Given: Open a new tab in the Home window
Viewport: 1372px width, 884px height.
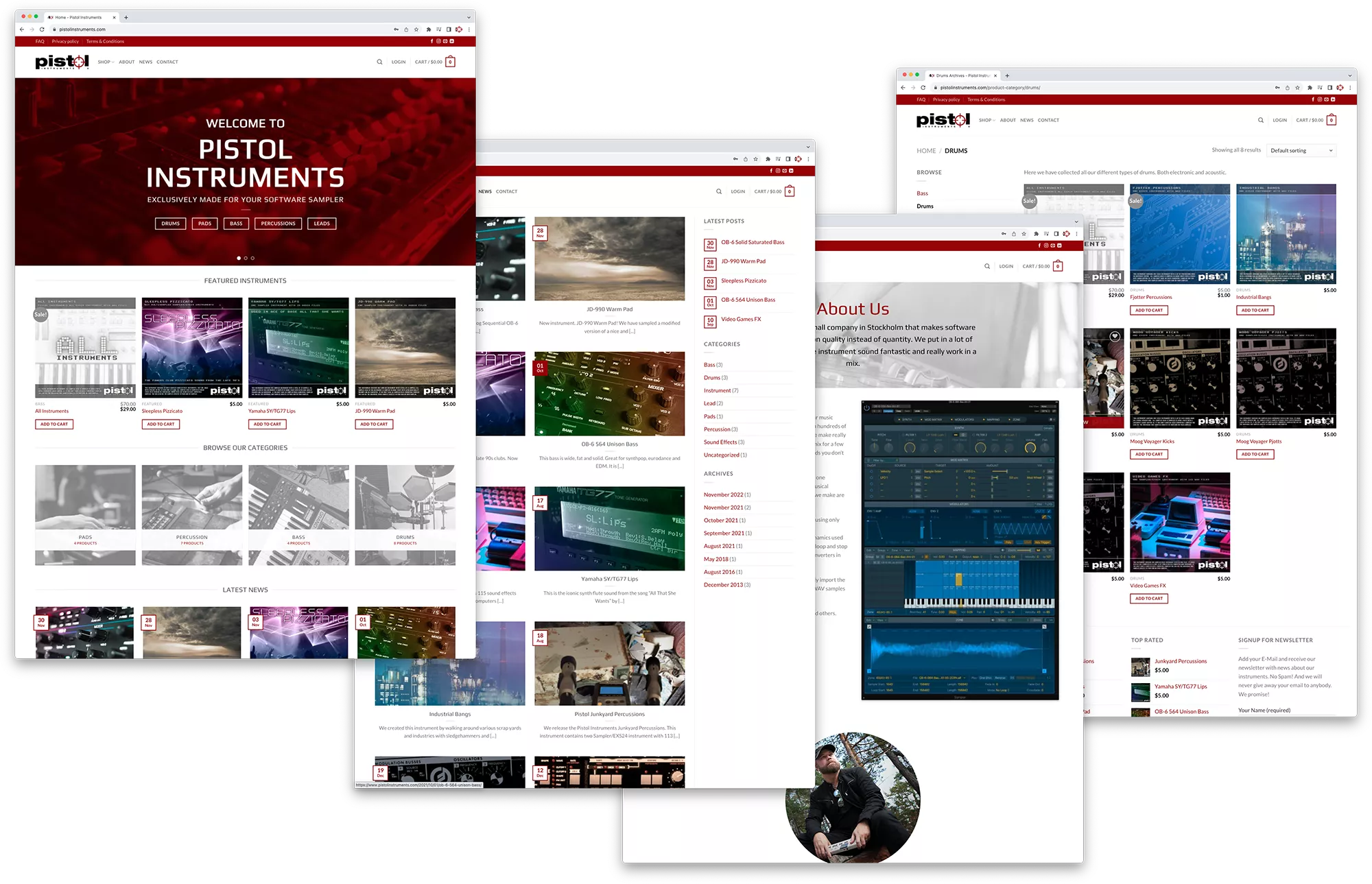Looking at the screenshot, I should pyautogui.click(x=126, y=17).
